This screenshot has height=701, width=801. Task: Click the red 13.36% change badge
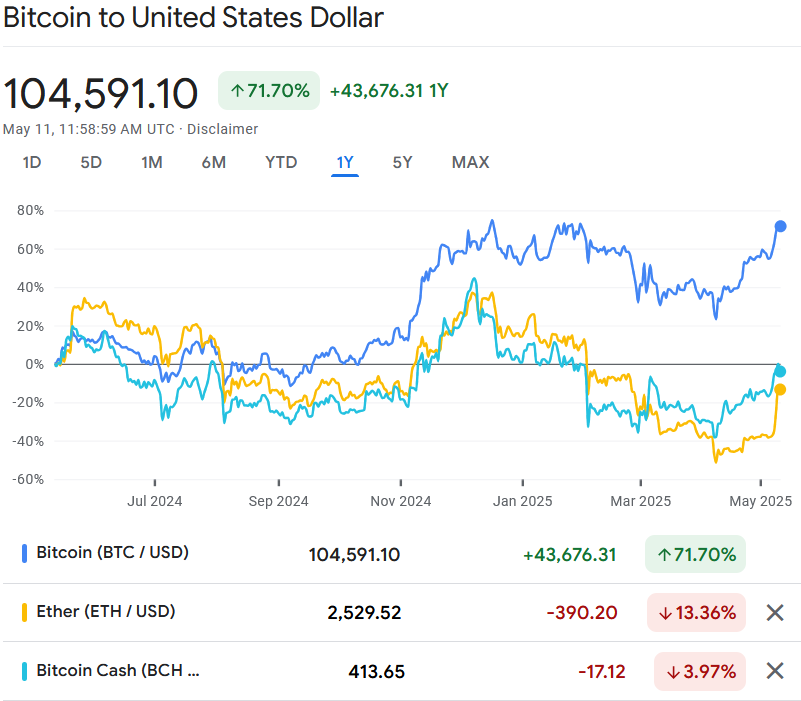pos(696,612)
